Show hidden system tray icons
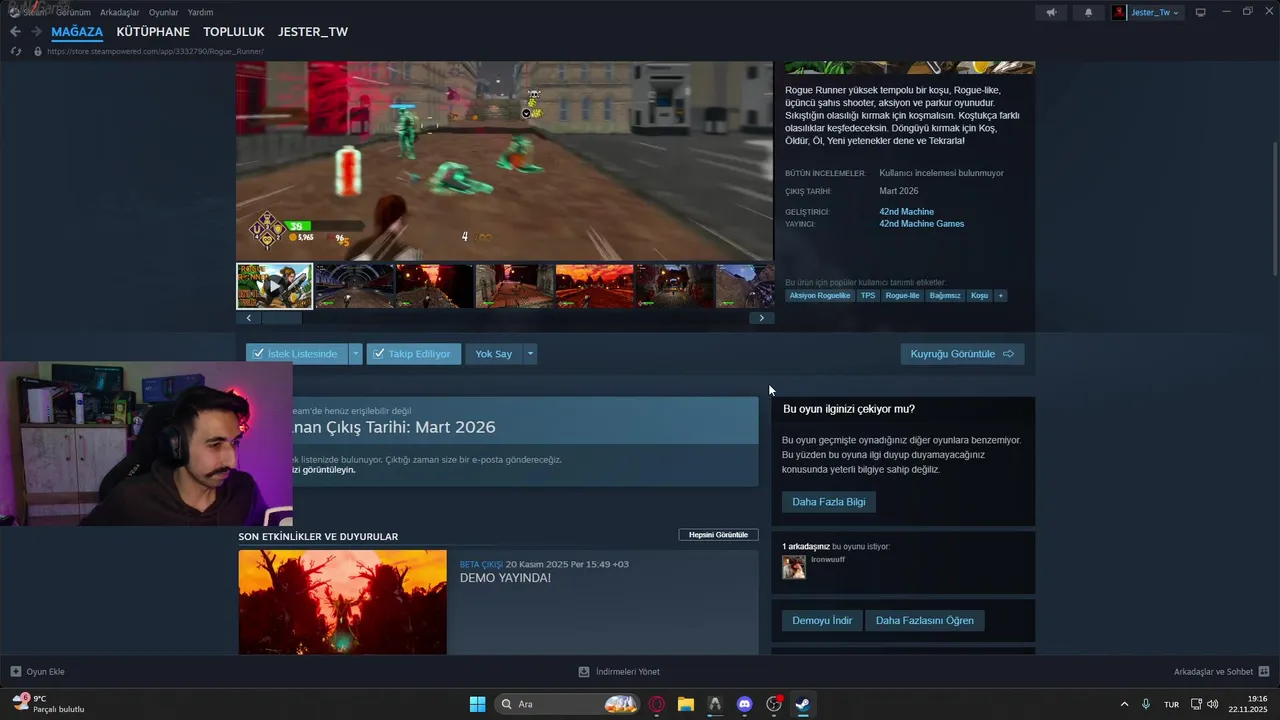The width and height of the screenshot is (1280, 720). (1124, 704)
